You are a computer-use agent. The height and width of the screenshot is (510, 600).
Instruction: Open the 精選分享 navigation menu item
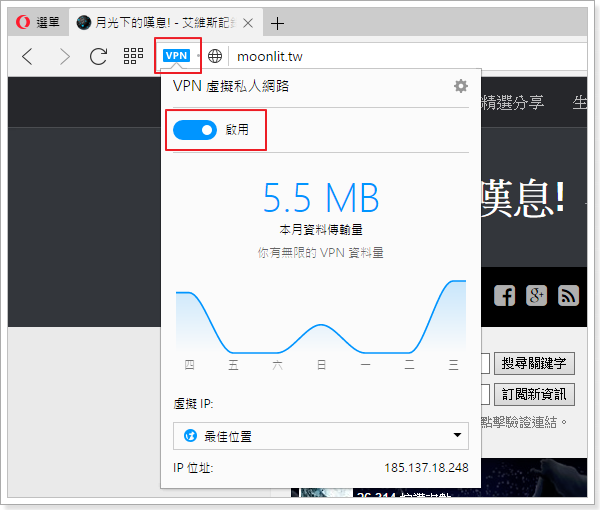click(x=512, y=103)
